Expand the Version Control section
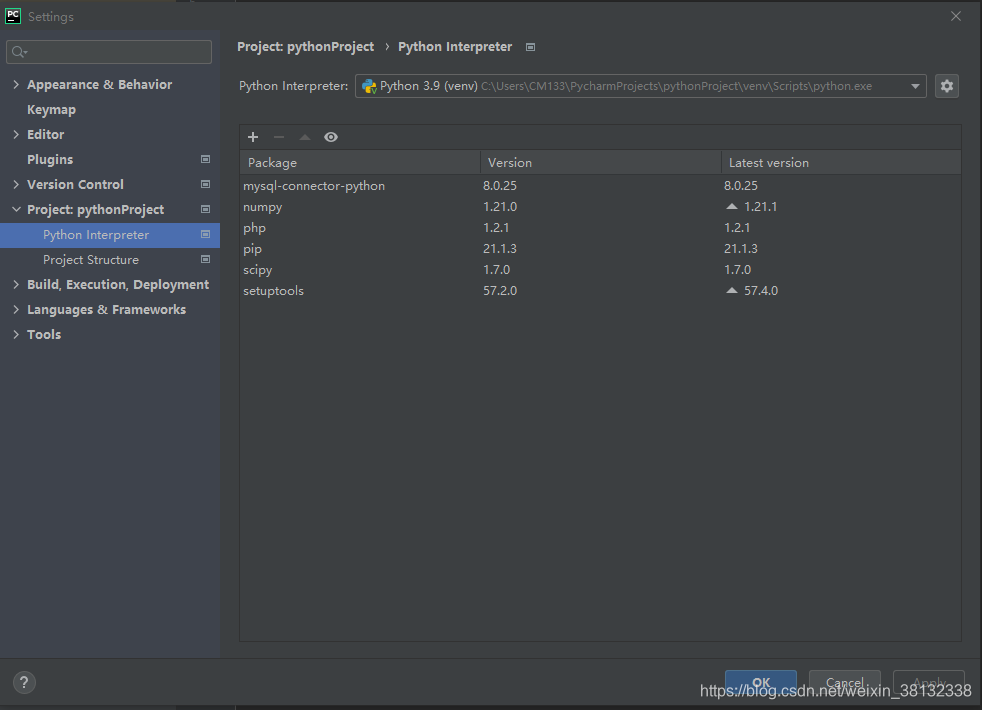 (16, 185)
